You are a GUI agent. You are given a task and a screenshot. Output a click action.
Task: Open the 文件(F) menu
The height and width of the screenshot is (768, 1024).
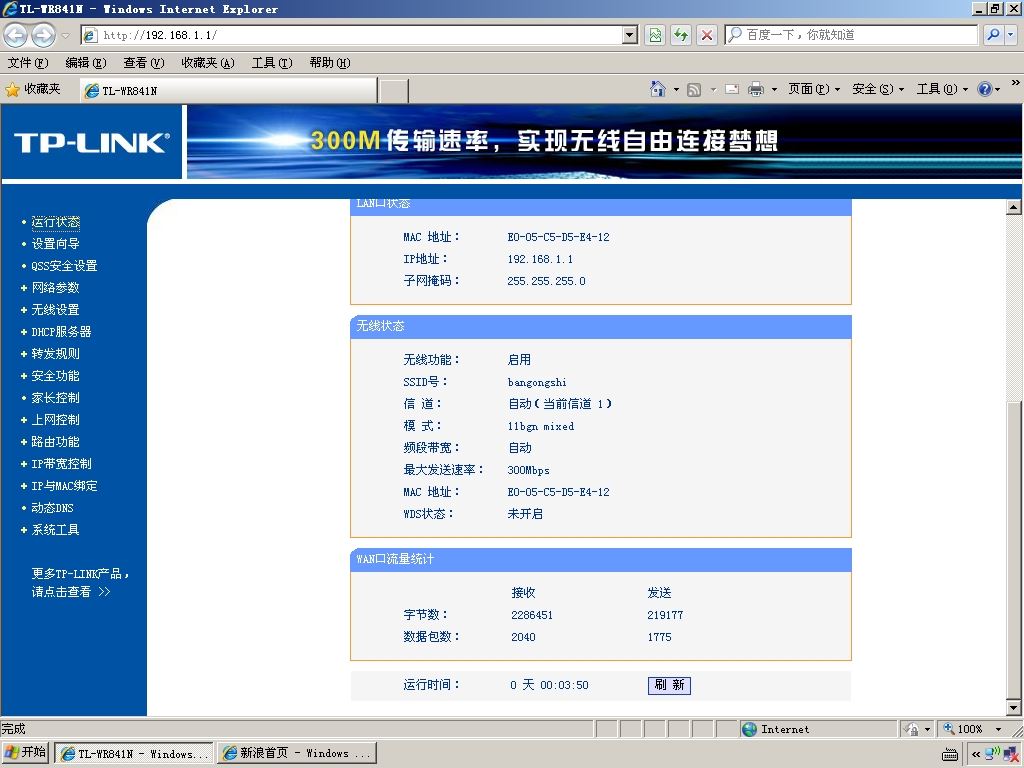pyautogui.click(x=28, y=63)
